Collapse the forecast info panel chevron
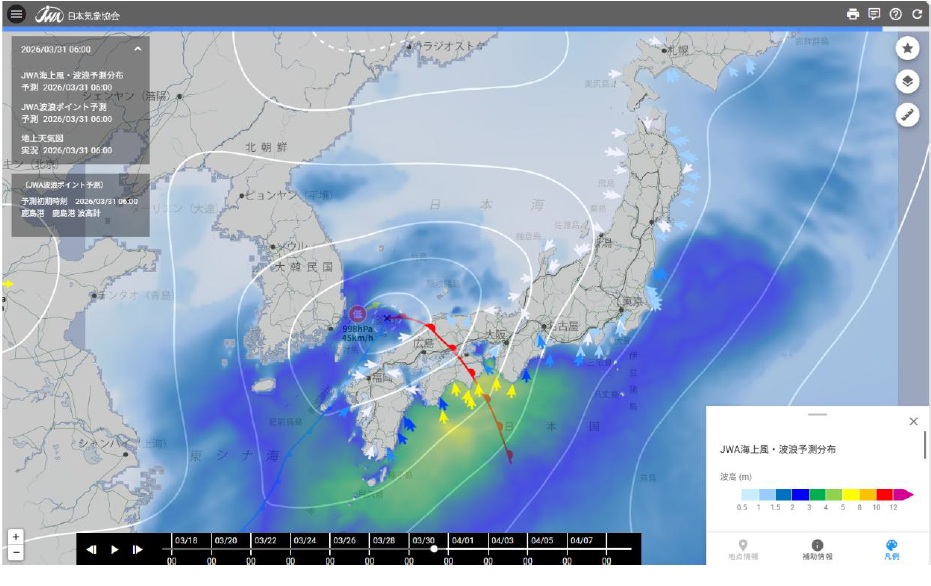The image size is (931, 586). pos(137,48)
